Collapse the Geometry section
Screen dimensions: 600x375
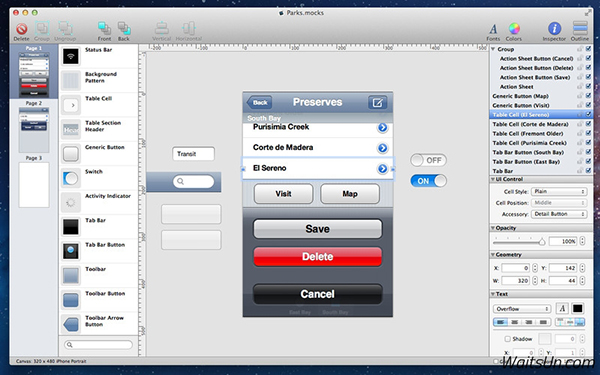coord(493,254)
